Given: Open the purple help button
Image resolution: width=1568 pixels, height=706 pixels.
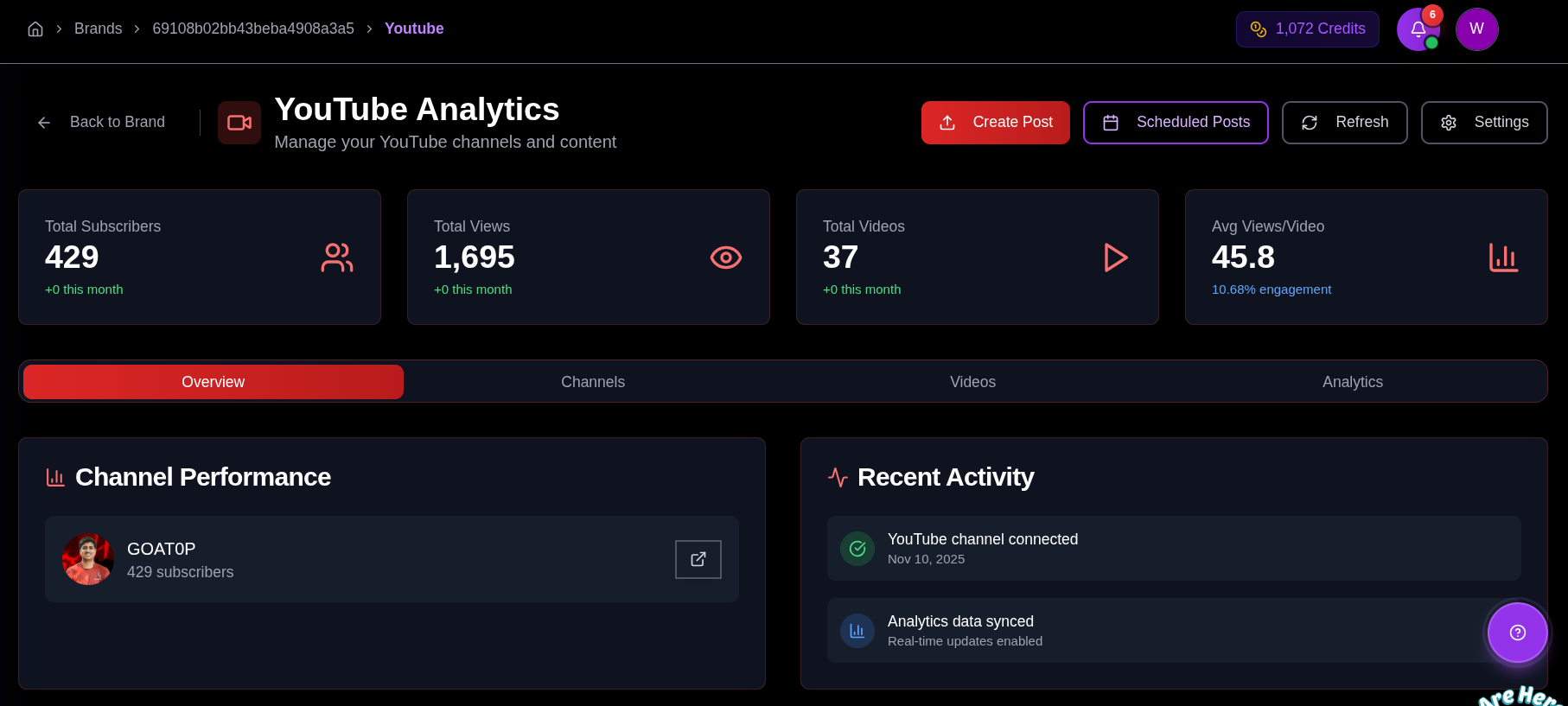Looking at the screenshot, I should 1518,633.
